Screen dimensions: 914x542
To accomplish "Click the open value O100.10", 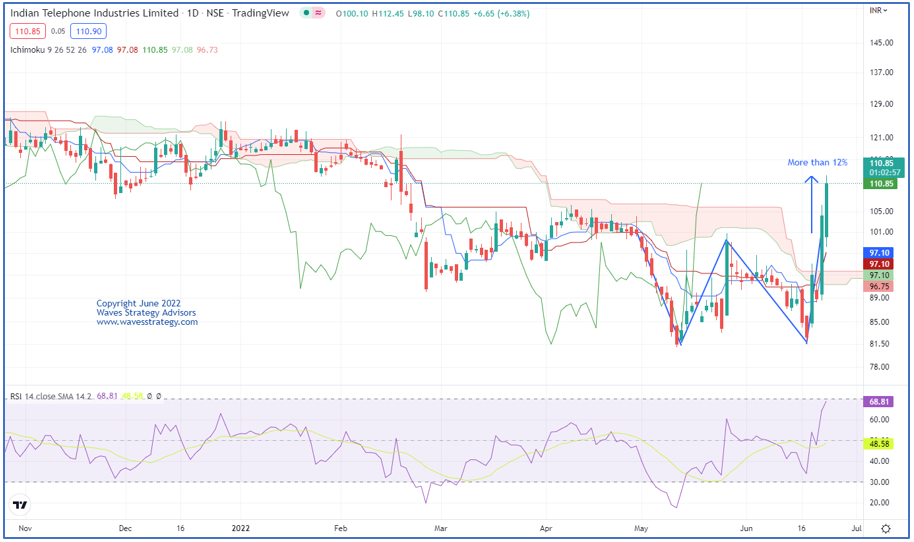I will (x=352, y=13).
